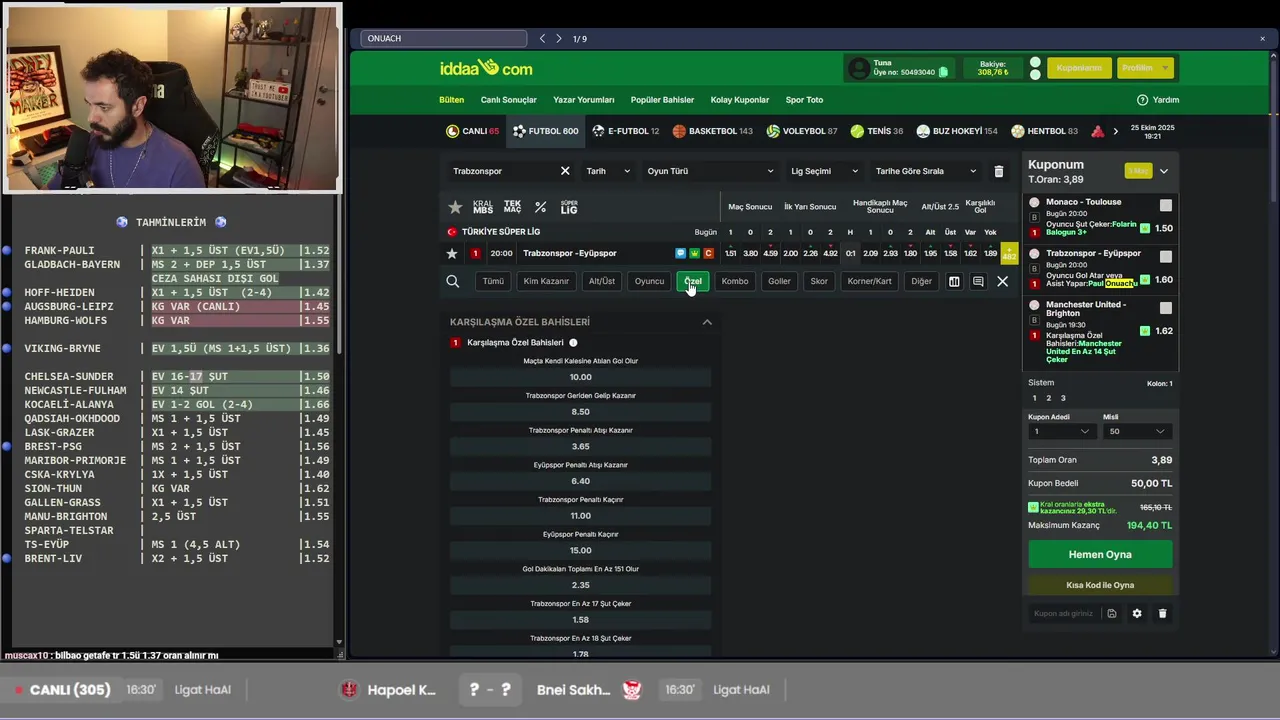1280x720 pixels.
Task: Open the +482 more bets yellow button
Action: click(x=1009, y=254)
